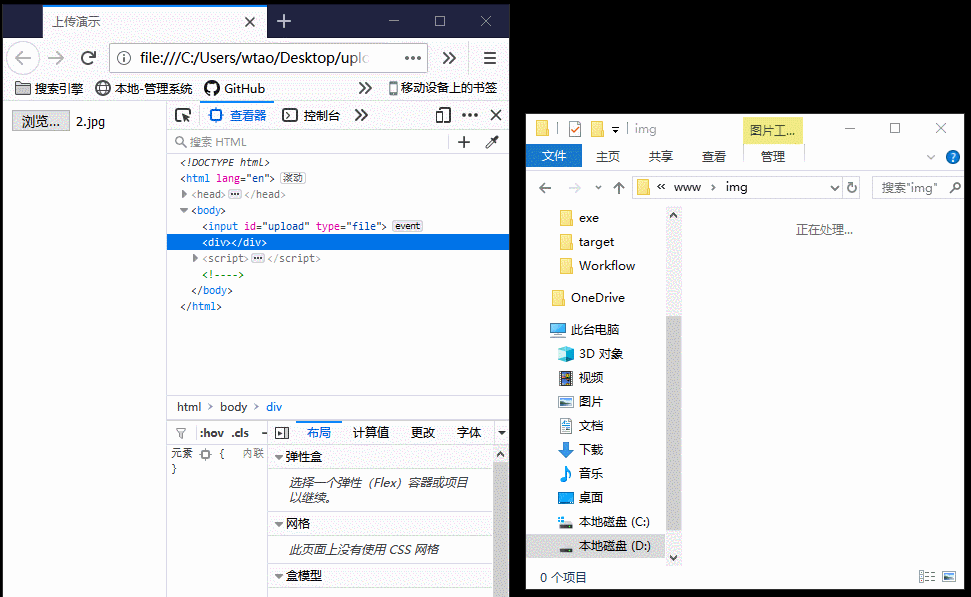The image size is (971, 597).
Task: Click the 滚动 badge on html element
Action: point(293,178)
